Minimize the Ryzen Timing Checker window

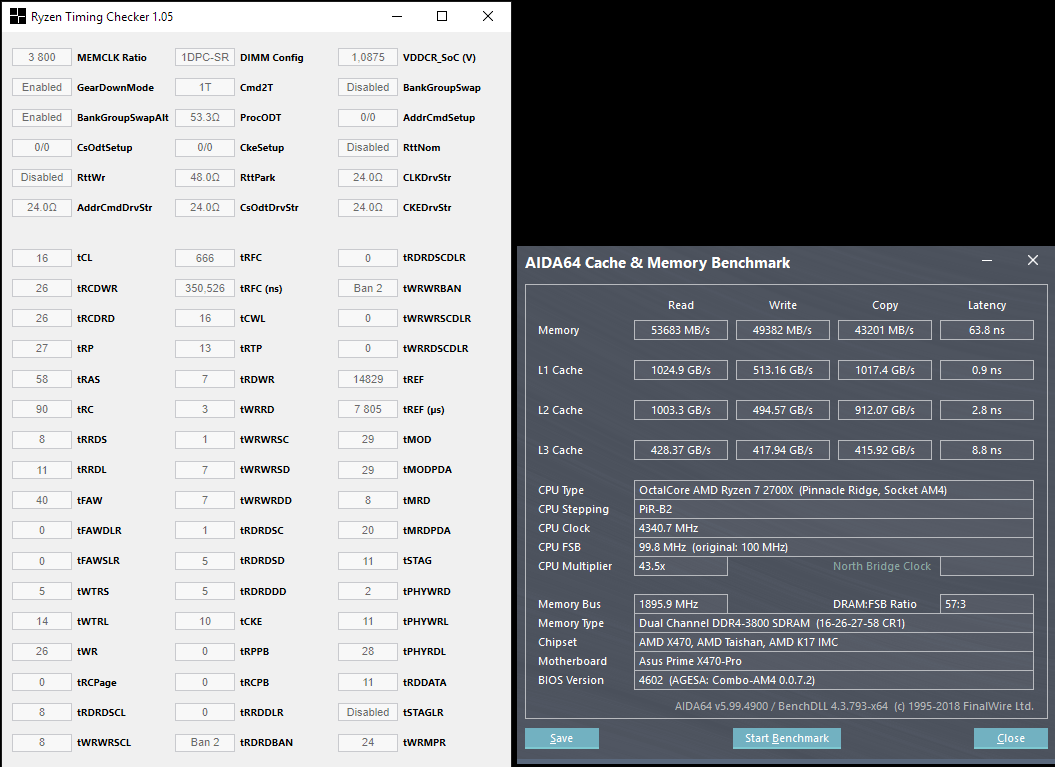pos(397,16)
